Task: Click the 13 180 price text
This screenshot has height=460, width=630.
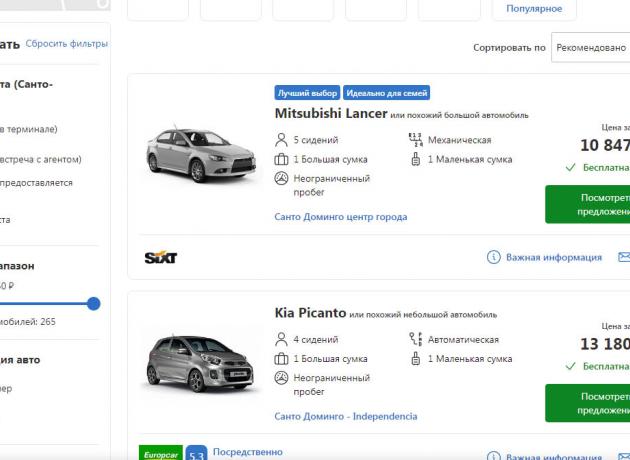Action: [x=605, y=344]
